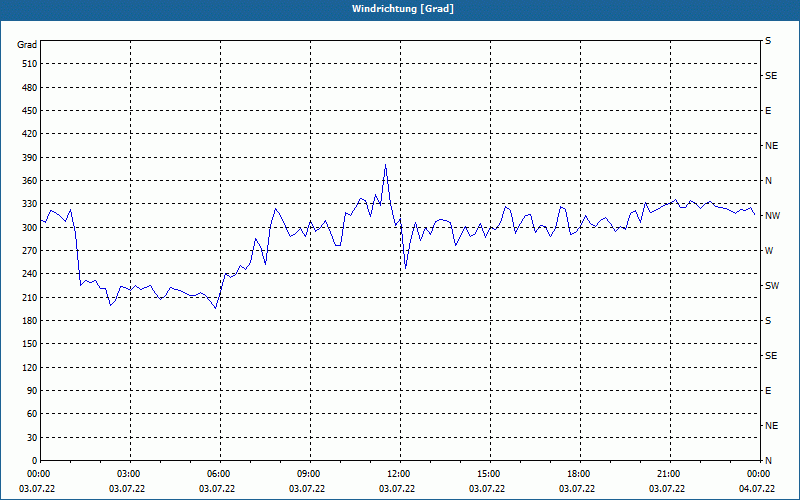Pick the 15:00 time axis label
This screenshot has height=500, width=800.
[x=489, y=474]
